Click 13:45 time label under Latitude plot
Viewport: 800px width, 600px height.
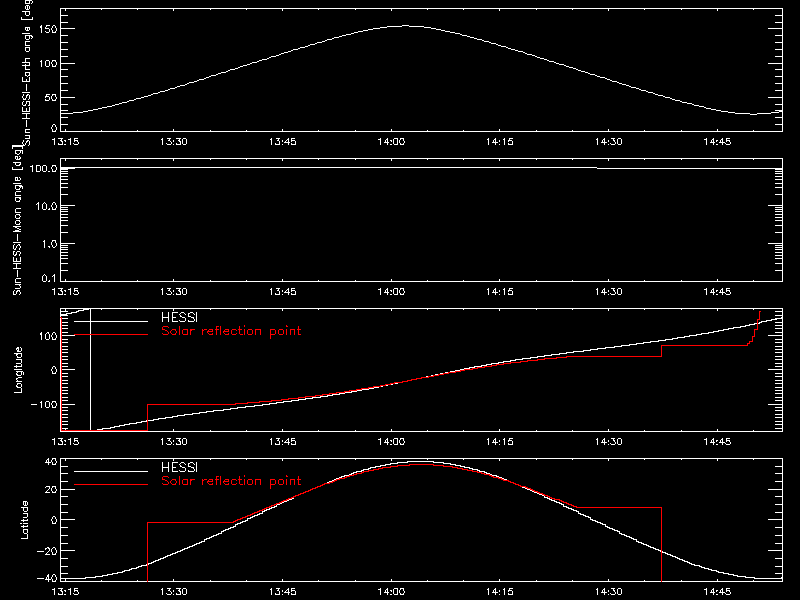pos(283,592)
